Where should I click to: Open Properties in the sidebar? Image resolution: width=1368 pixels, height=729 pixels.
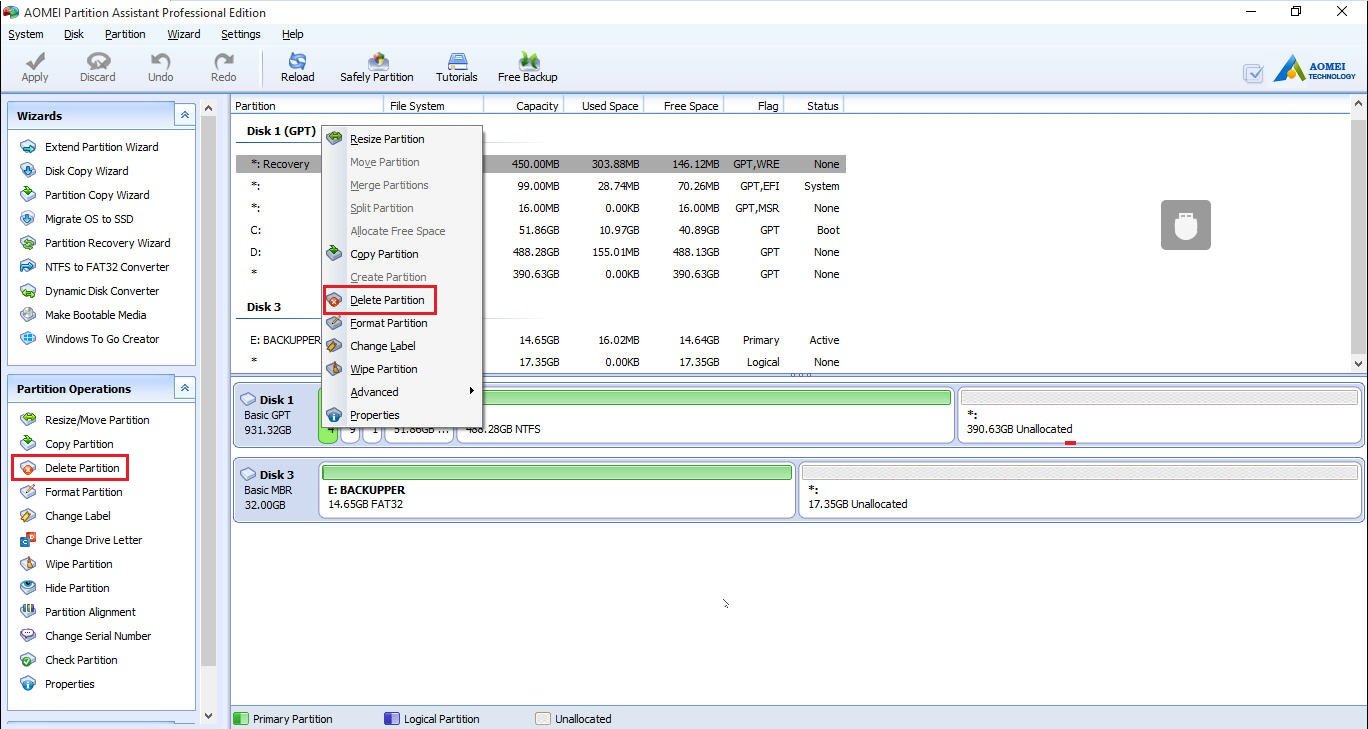[69, 684]
